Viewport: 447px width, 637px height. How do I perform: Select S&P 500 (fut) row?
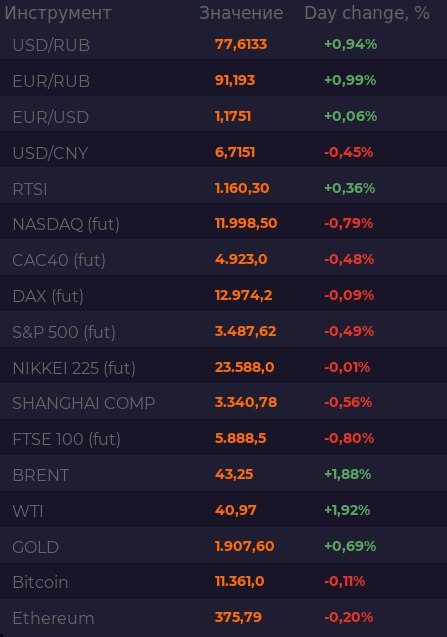coord(224,332)
